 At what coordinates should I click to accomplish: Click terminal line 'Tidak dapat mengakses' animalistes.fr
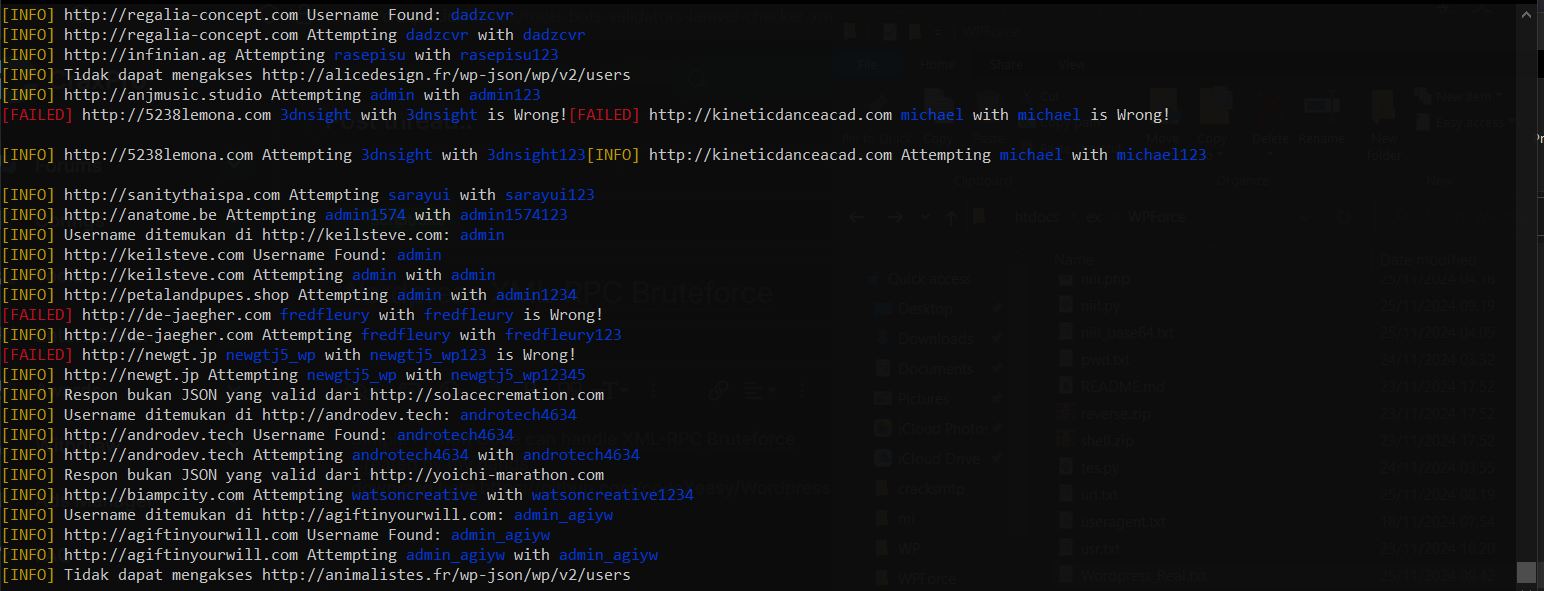pyautogui.click(x=316, y=575)
